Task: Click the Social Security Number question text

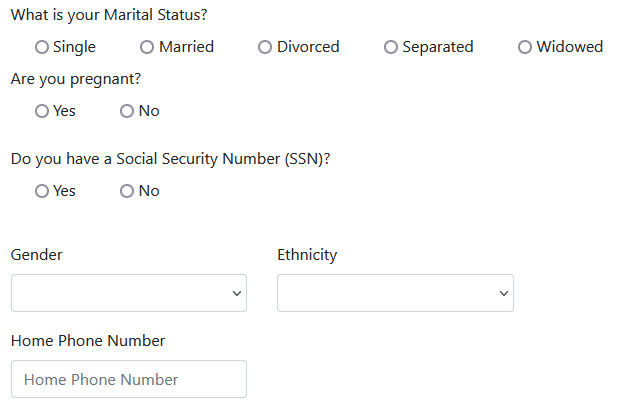Action: [171, 159]
